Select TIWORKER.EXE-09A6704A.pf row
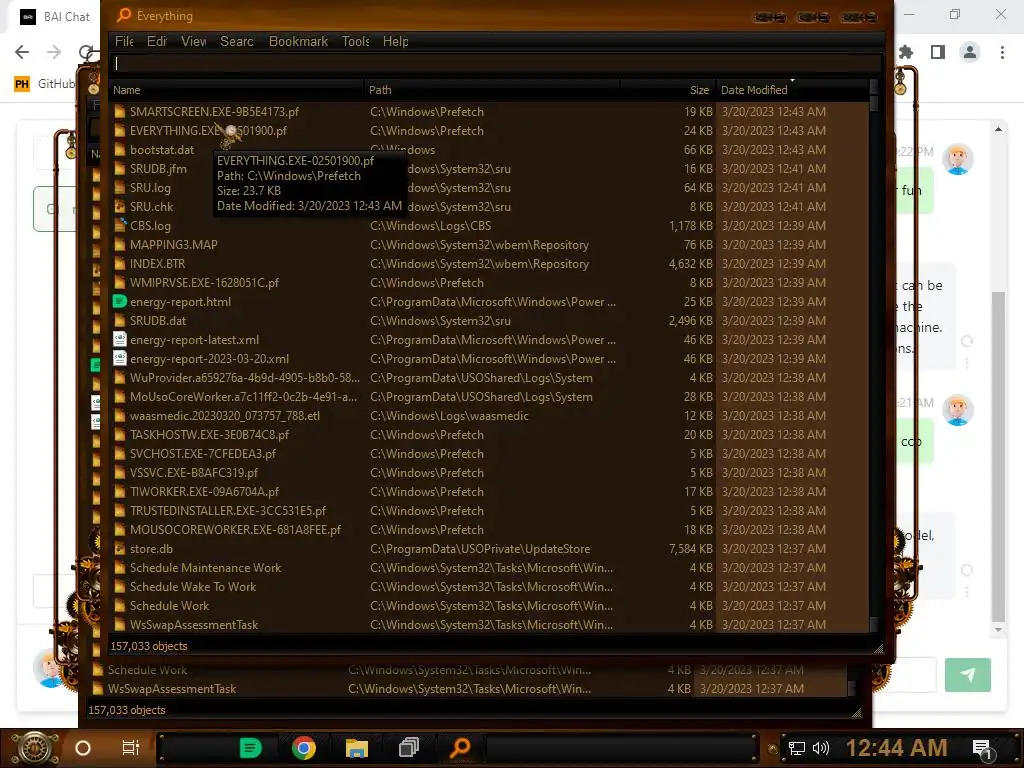Viewport: 1024px width, 768px height. pos(490,492)
